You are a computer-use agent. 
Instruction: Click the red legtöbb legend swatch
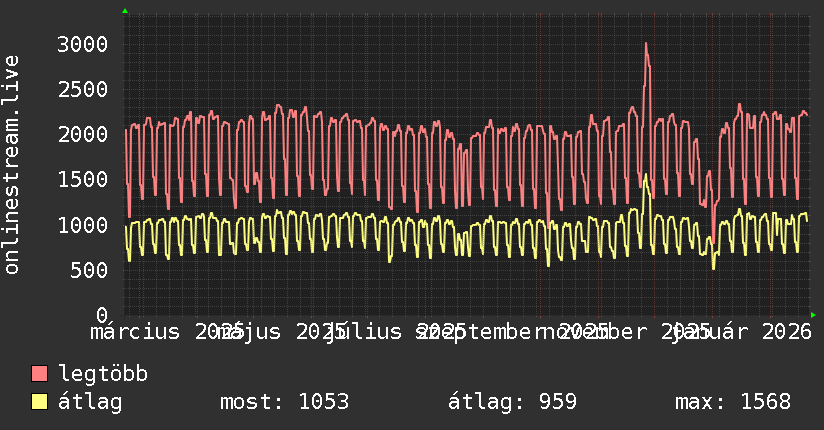(x=39, y=373)
